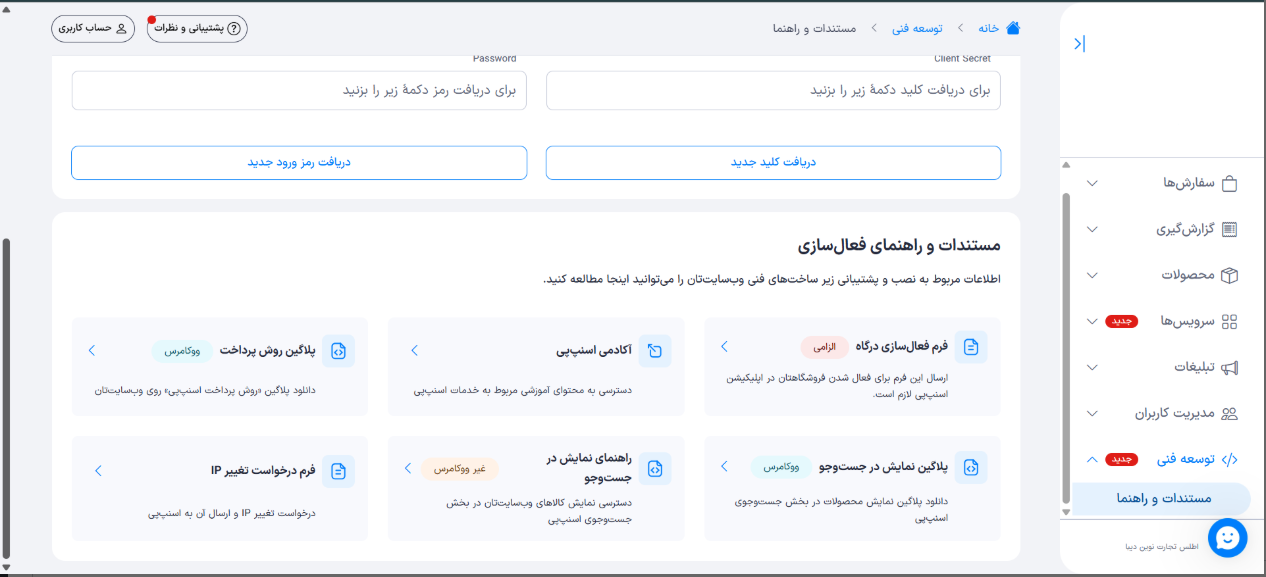Image resolution: width=1266 pixels, height=577 pixels.
Task: Open the chat support smiley bubble
Action: pos(1227,538)
